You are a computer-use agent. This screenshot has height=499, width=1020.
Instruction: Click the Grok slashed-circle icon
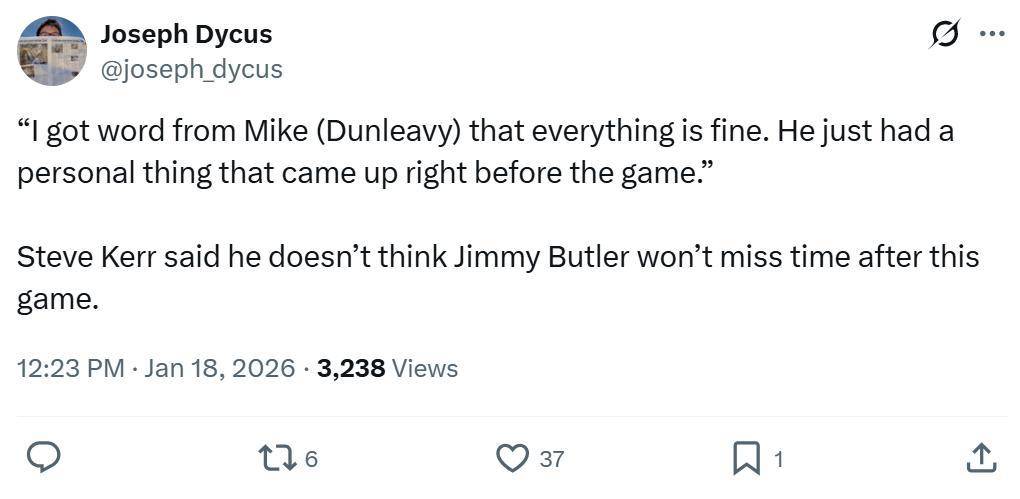coord(942,35)
